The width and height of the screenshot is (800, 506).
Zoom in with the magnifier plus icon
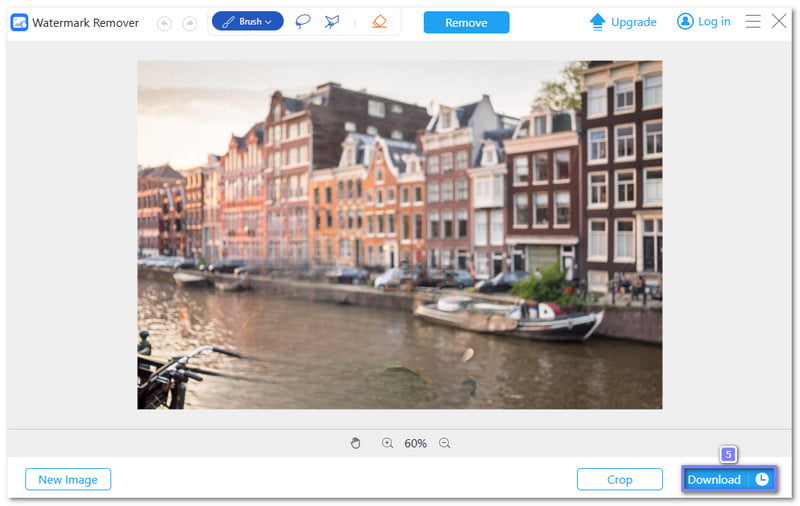click(387, 443)
